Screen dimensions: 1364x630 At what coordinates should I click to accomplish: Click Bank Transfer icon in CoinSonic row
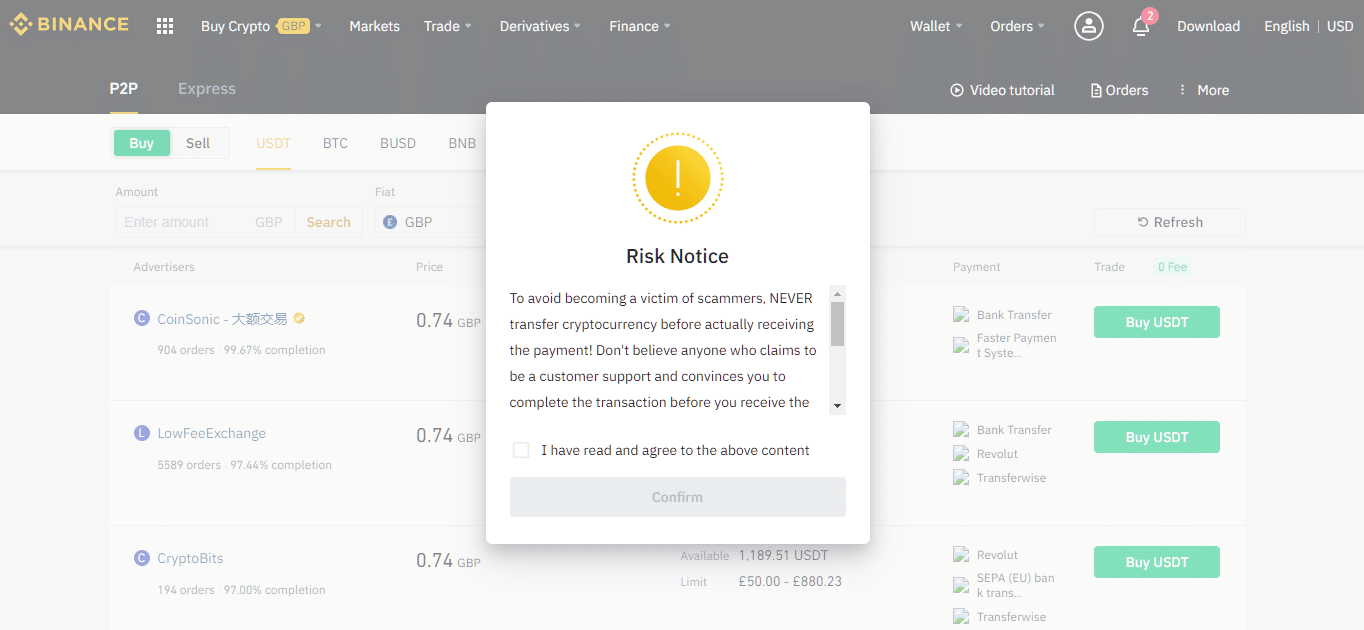[962, 315]
